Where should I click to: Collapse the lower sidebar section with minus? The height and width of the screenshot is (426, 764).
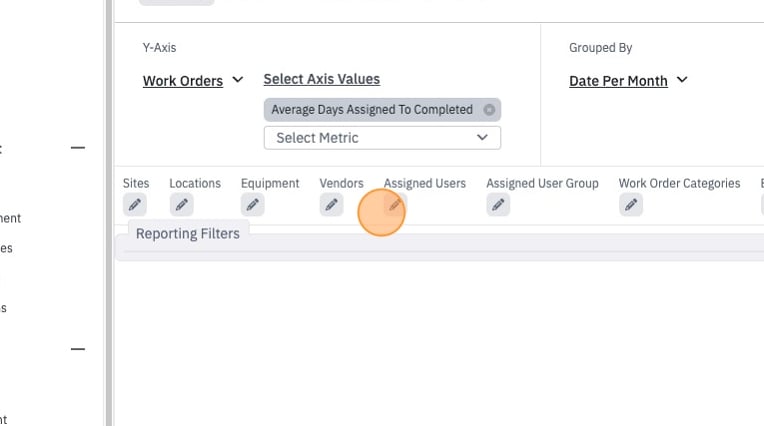pyautogui.click(x=78, y=349)
